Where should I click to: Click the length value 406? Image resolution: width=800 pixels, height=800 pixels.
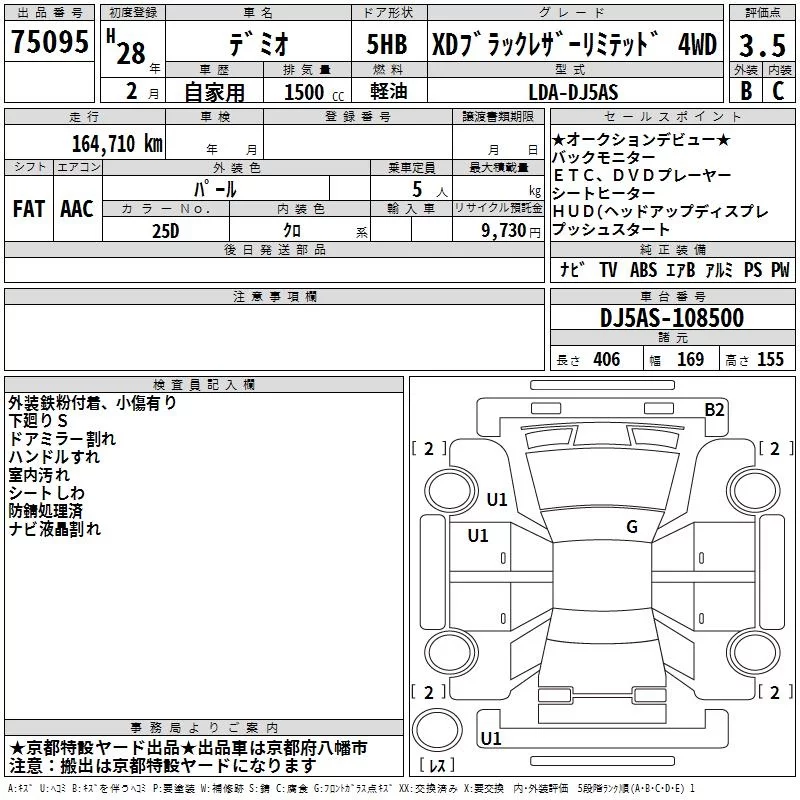607,359
